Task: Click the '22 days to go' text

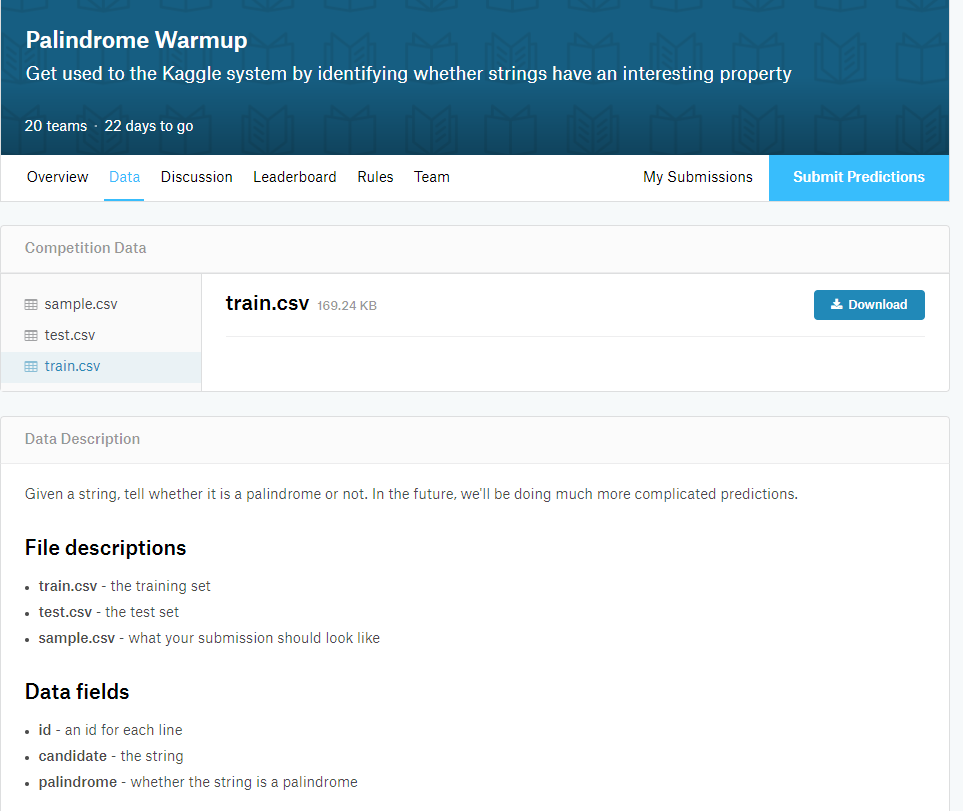Action: pos(149,126)
